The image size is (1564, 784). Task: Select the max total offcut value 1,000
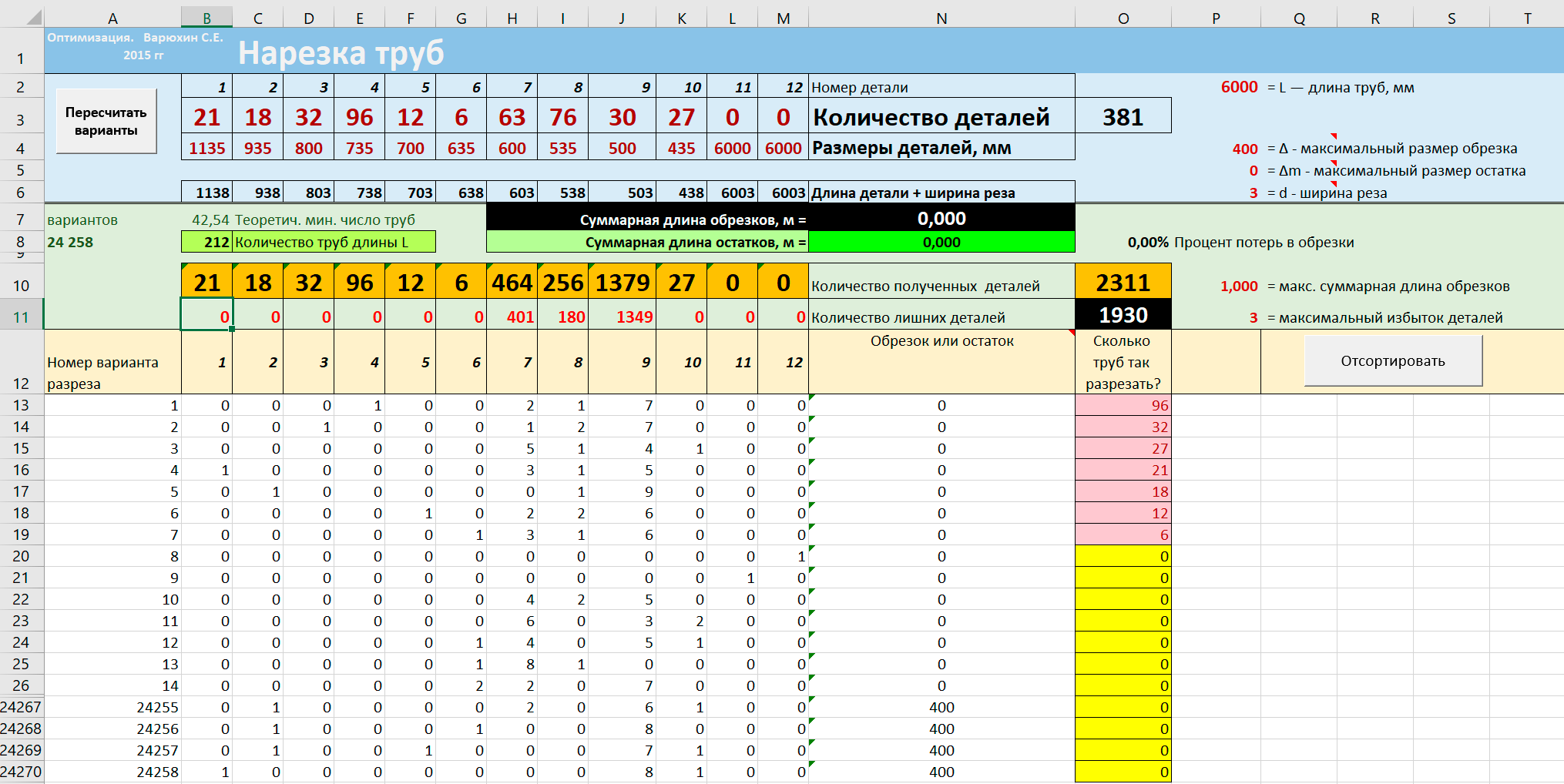pyautogui.click(x=1239, y=286)
